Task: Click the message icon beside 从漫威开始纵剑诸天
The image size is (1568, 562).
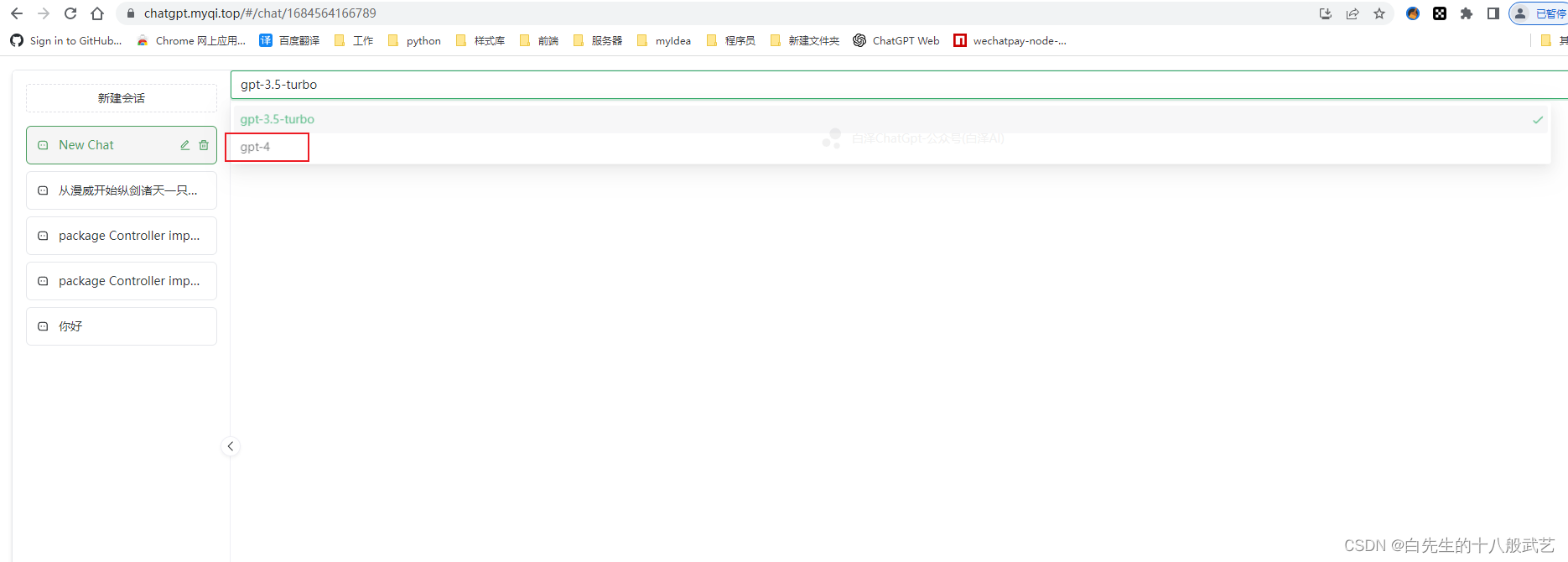Action: point(43,190)
